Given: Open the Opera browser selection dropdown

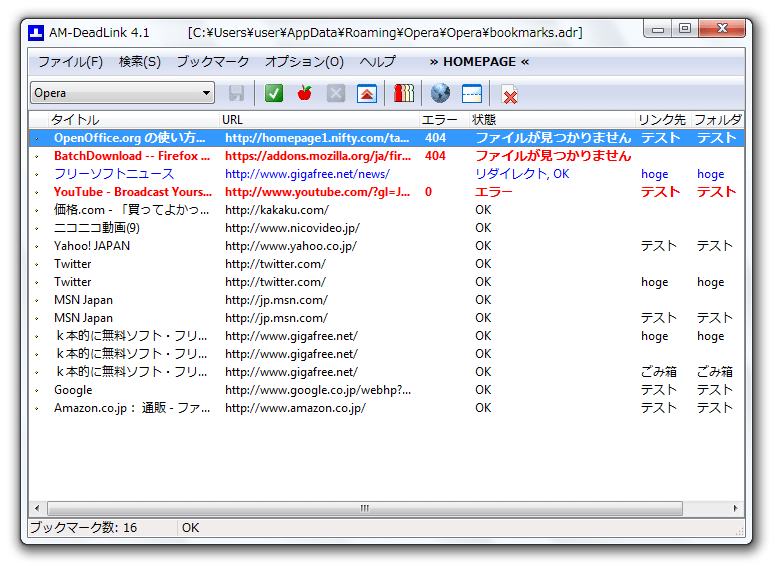Looking at the screenshot, I should [x=122, y=93].
